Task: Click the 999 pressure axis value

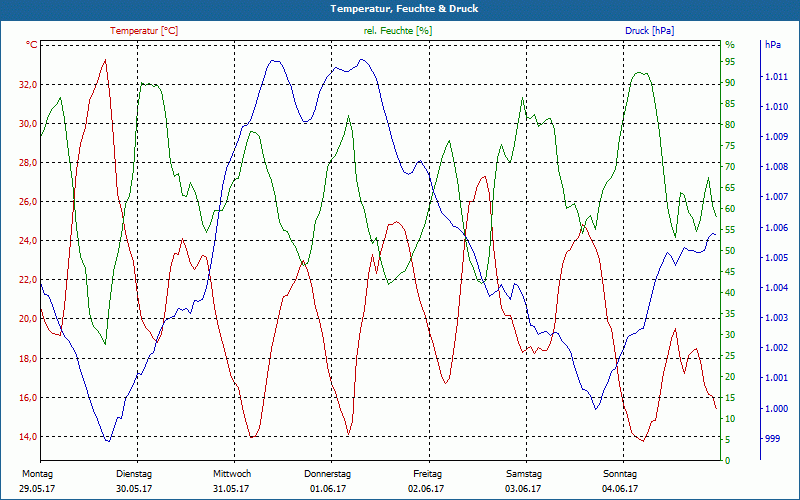Action: click(x=772, y=439)
